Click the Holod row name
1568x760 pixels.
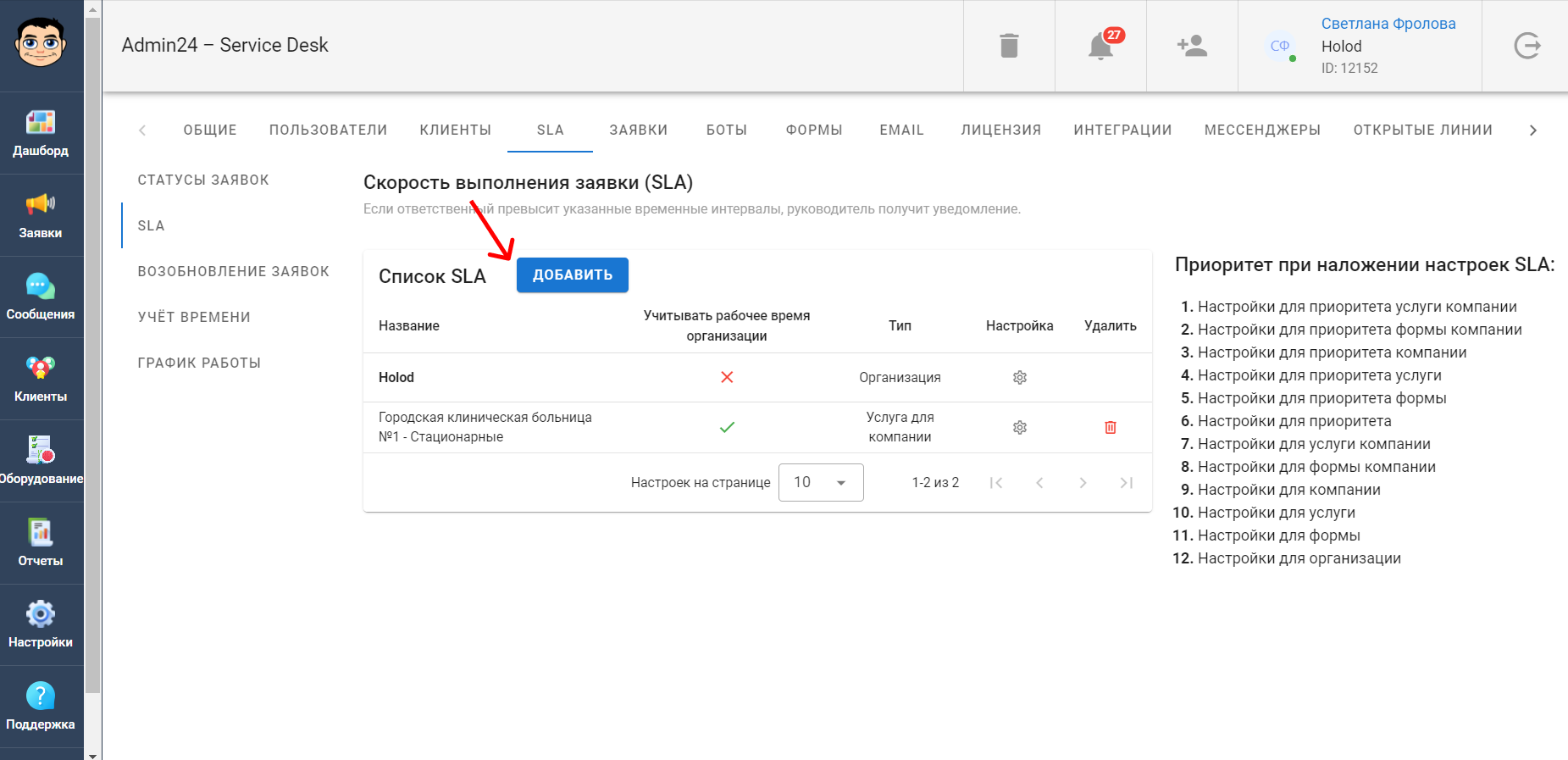396,378
